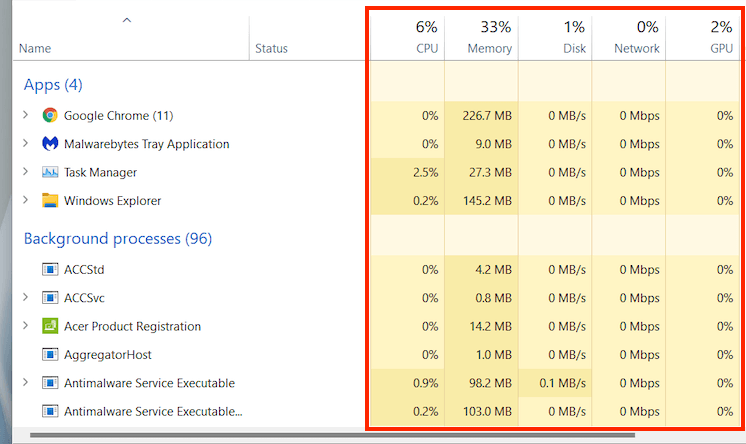Expand the Windows Explorer process group

pyautogui.click(x=26, y=200)
